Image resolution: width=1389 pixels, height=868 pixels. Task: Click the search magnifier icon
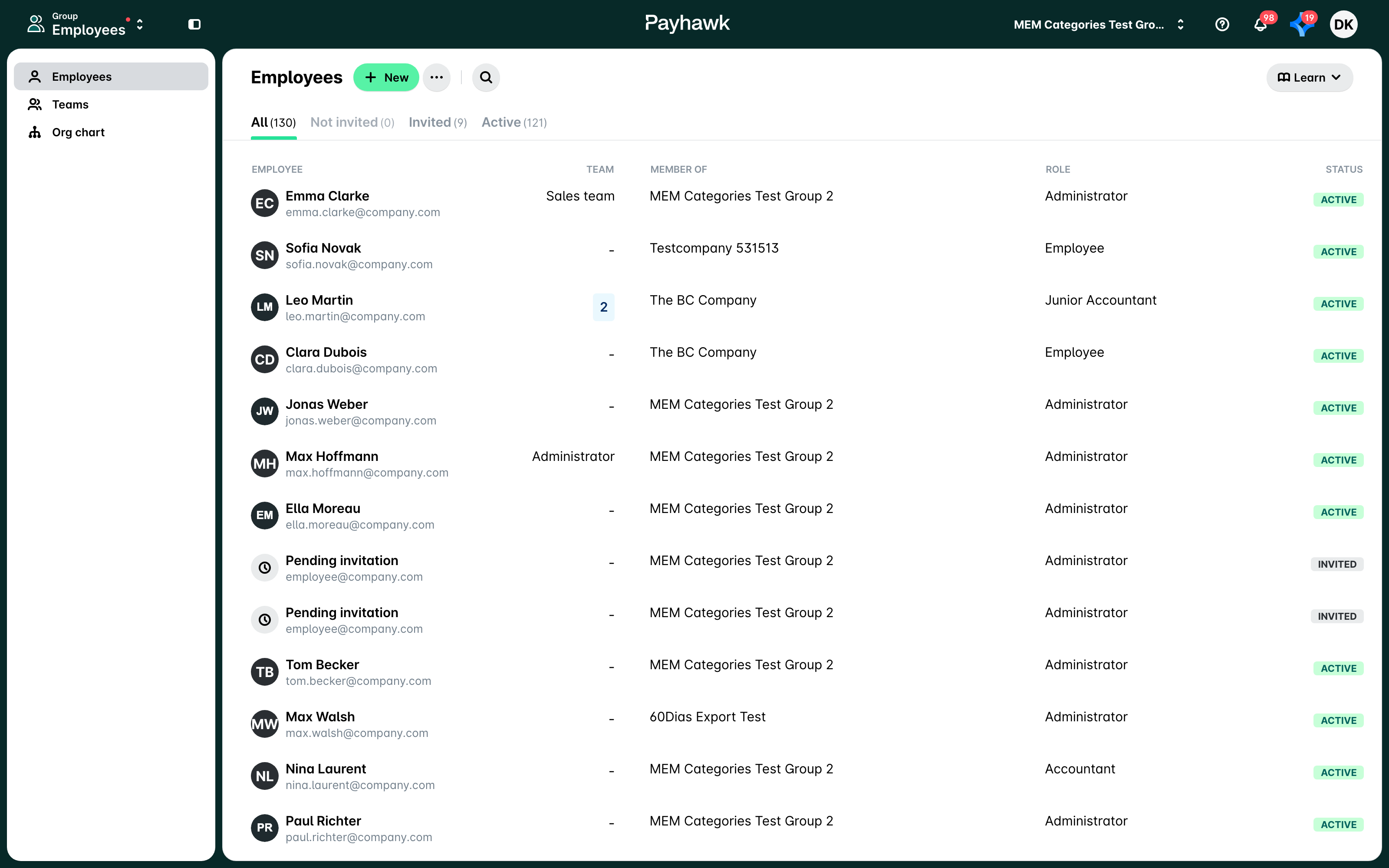pyautogui.click(x=486, y=78)
